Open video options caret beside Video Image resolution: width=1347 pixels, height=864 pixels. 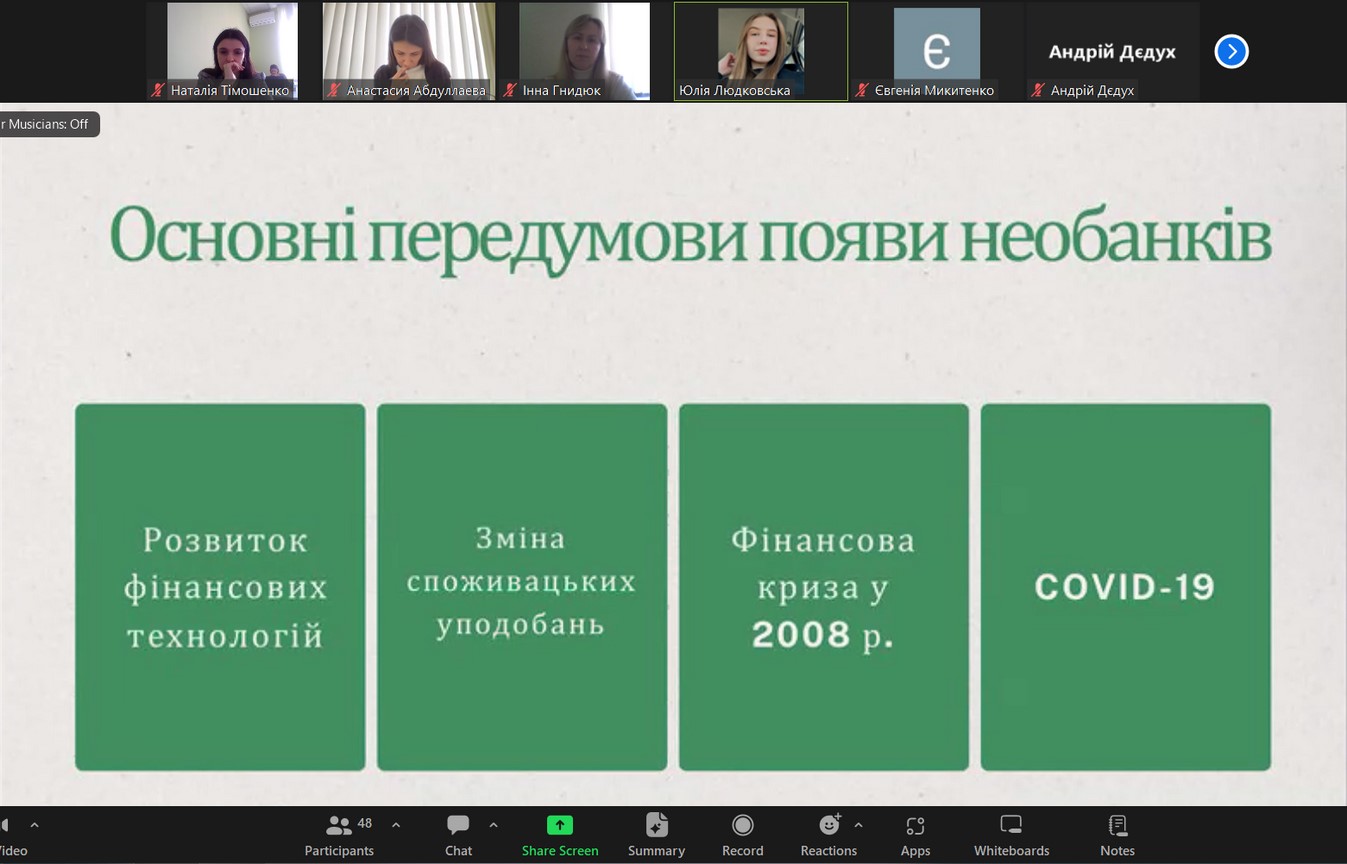[x=35, y=825]
